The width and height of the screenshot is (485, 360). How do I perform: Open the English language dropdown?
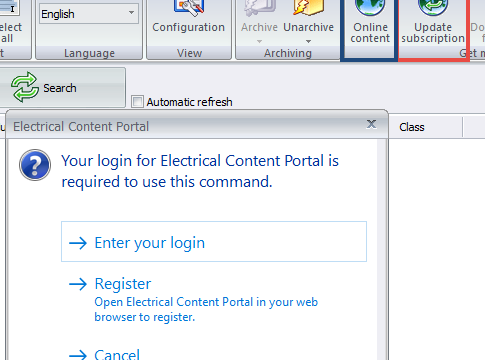(89, 14)
